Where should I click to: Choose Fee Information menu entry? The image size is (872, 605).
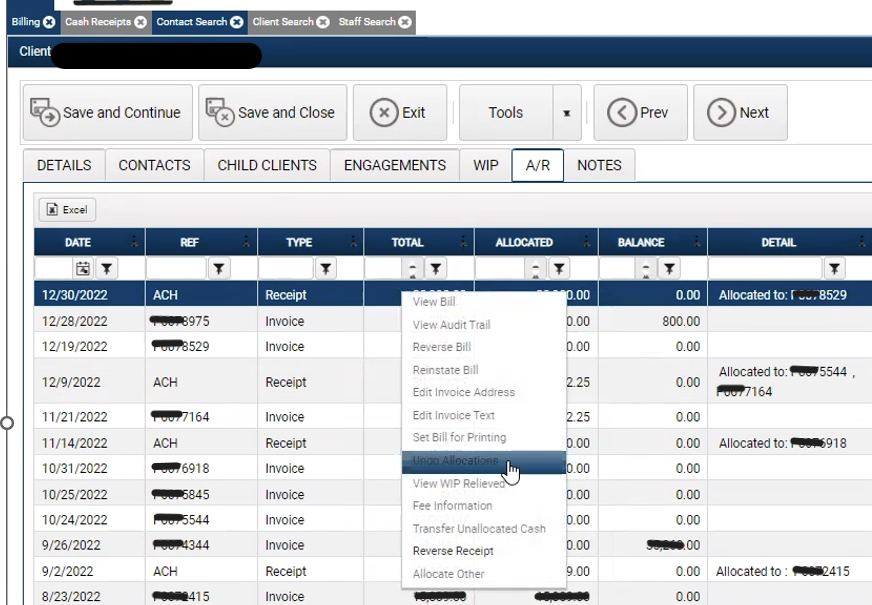[484, 506]
